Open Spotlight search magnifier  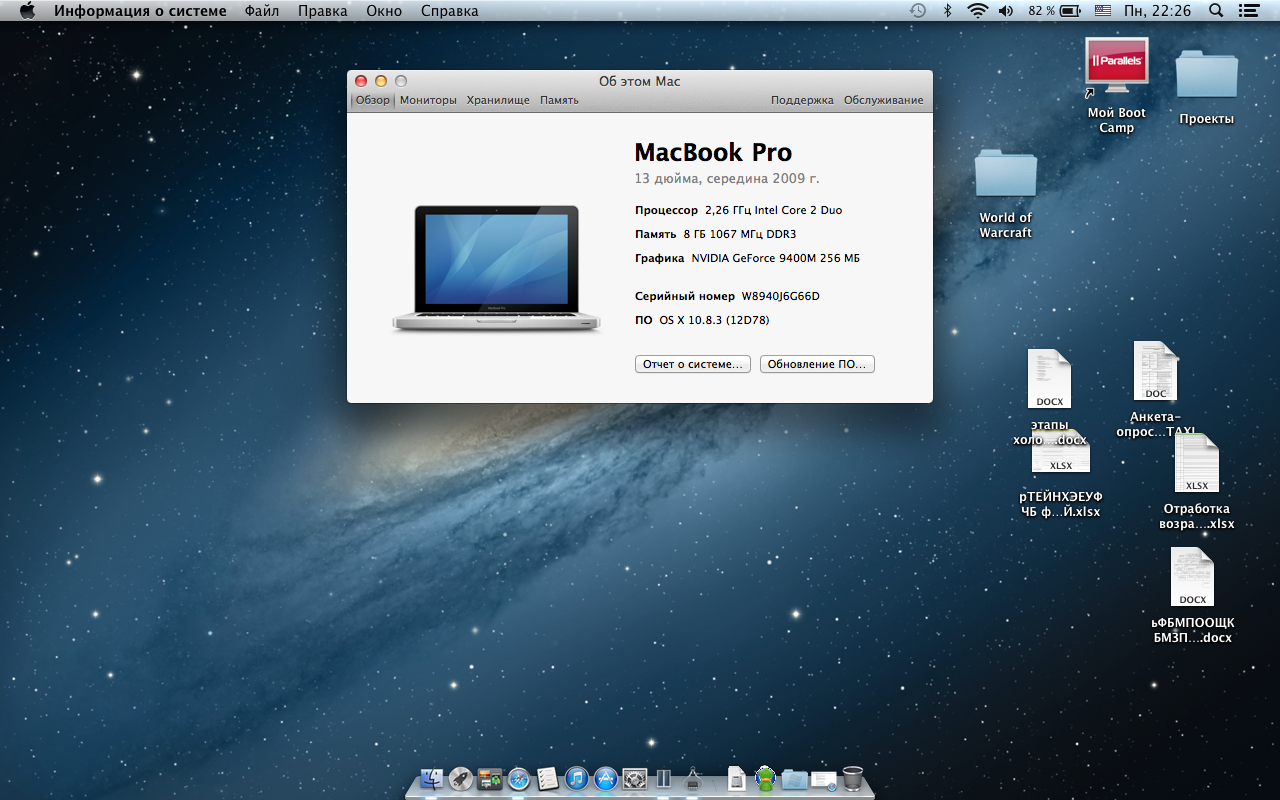tap(1216, 11)
